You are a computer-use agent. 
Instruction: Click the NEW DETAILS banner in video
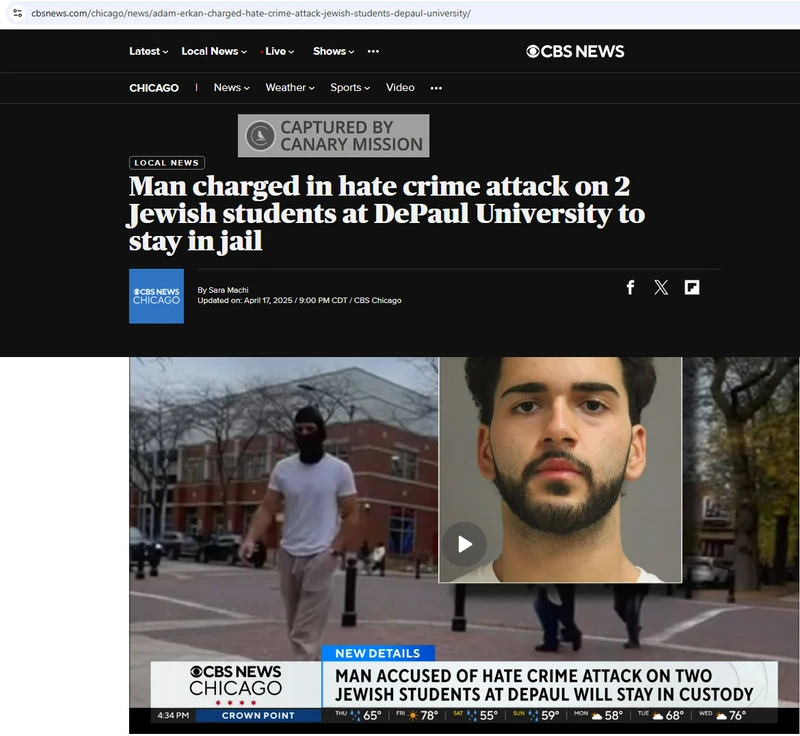[x=378, y=653]
